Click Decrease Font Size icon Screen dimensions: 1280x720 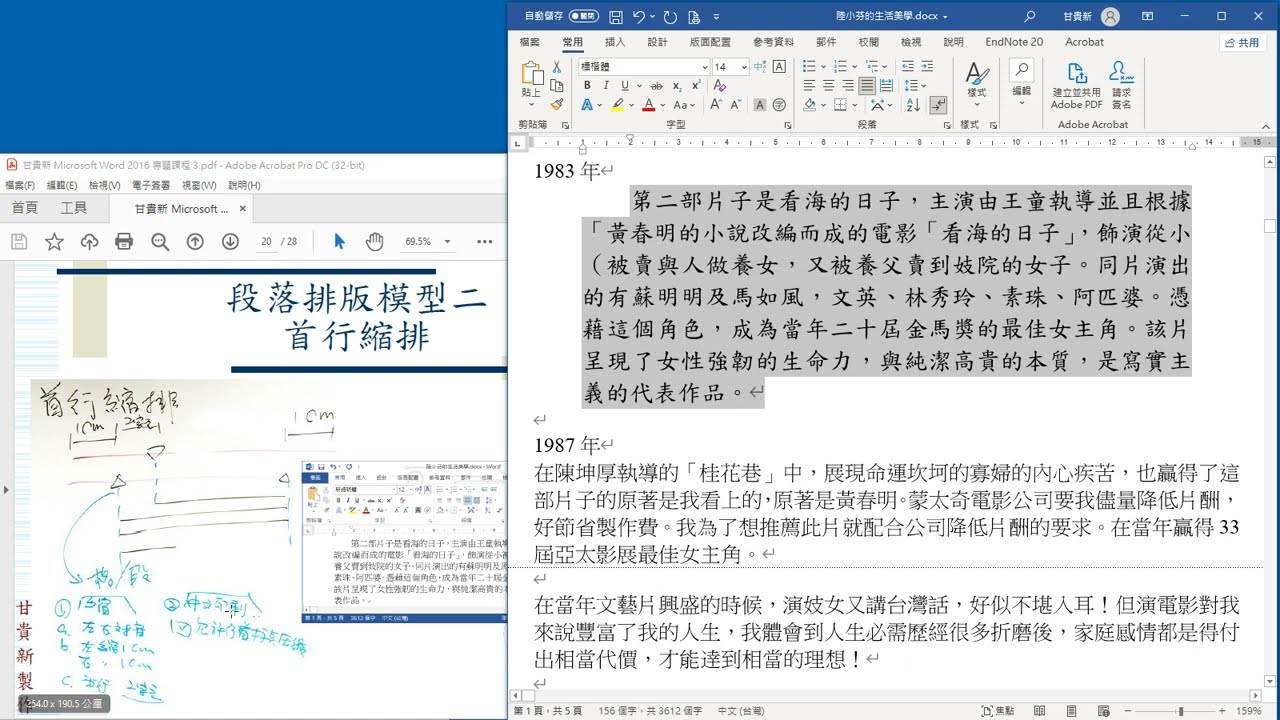(736, 105)
